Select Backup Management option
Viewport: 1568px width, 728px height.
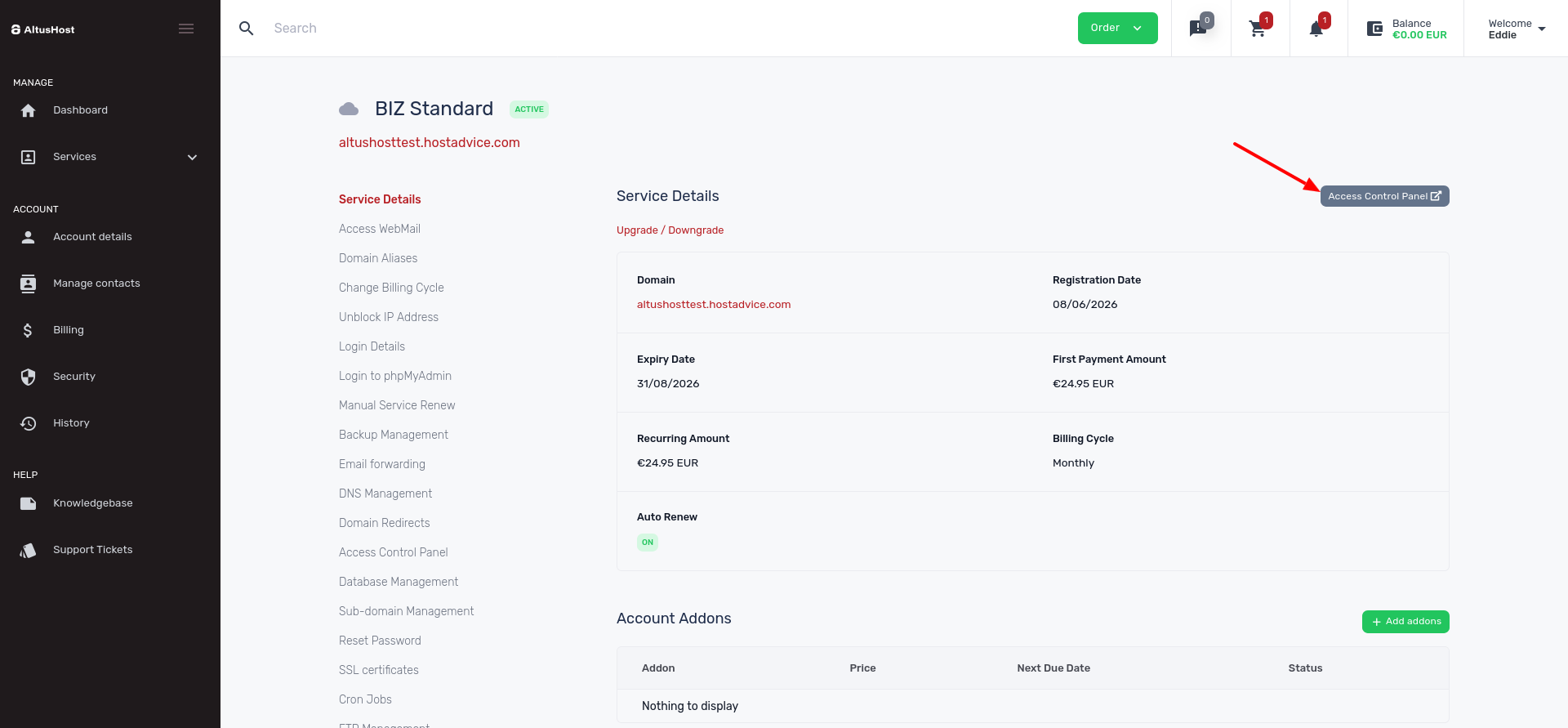pyautogui.click(x=394, y=435)
